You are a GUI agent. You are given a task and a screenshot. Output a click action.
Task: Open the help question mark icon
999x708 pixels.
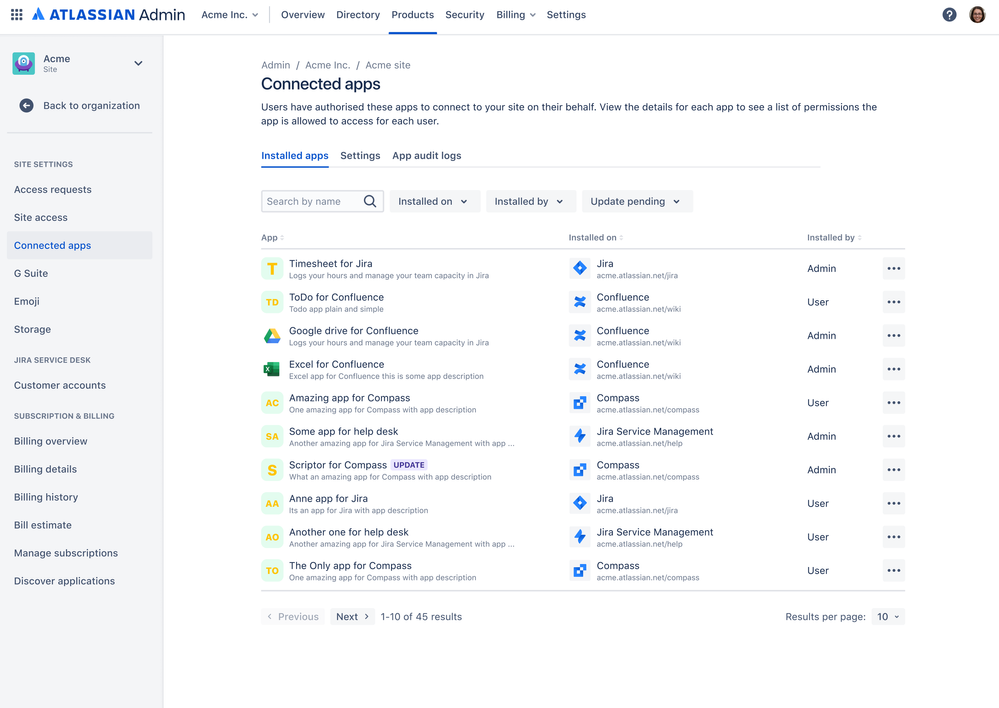point(949,15)
